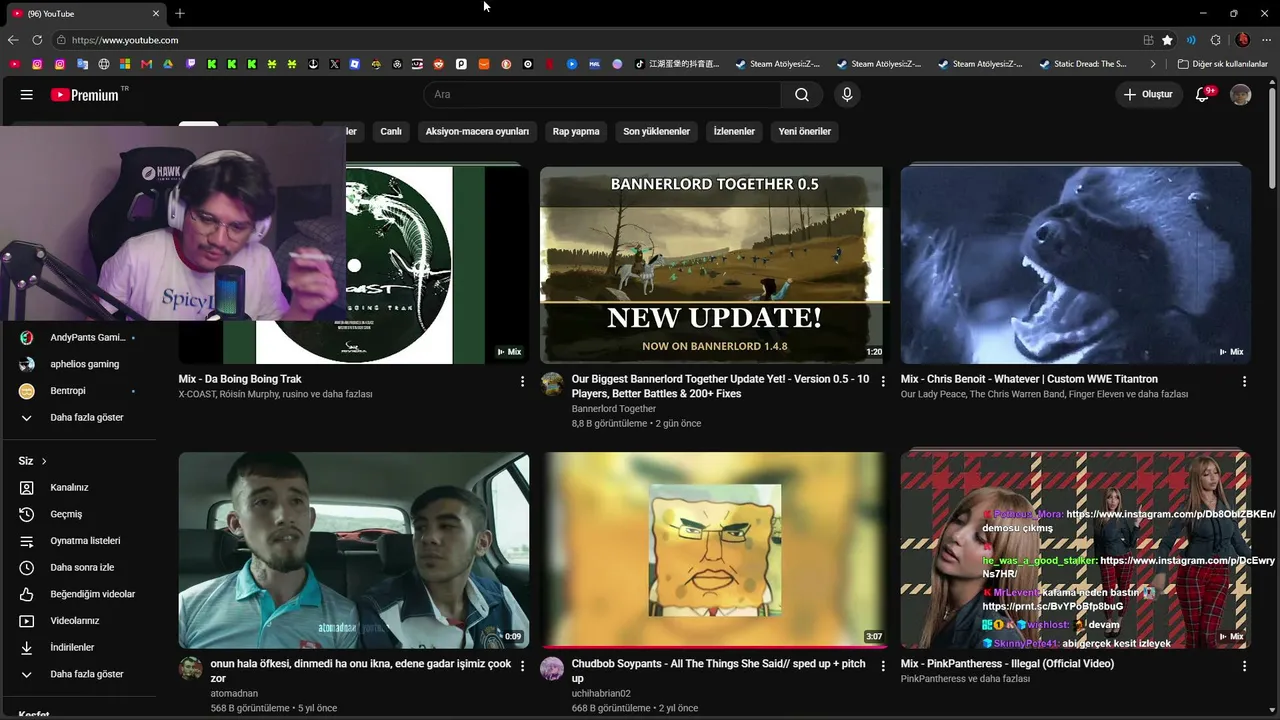Viewport: 1280px width, 720px height.
Task: Open options for Chris Benoit mix
Action: coord(1244,381)
